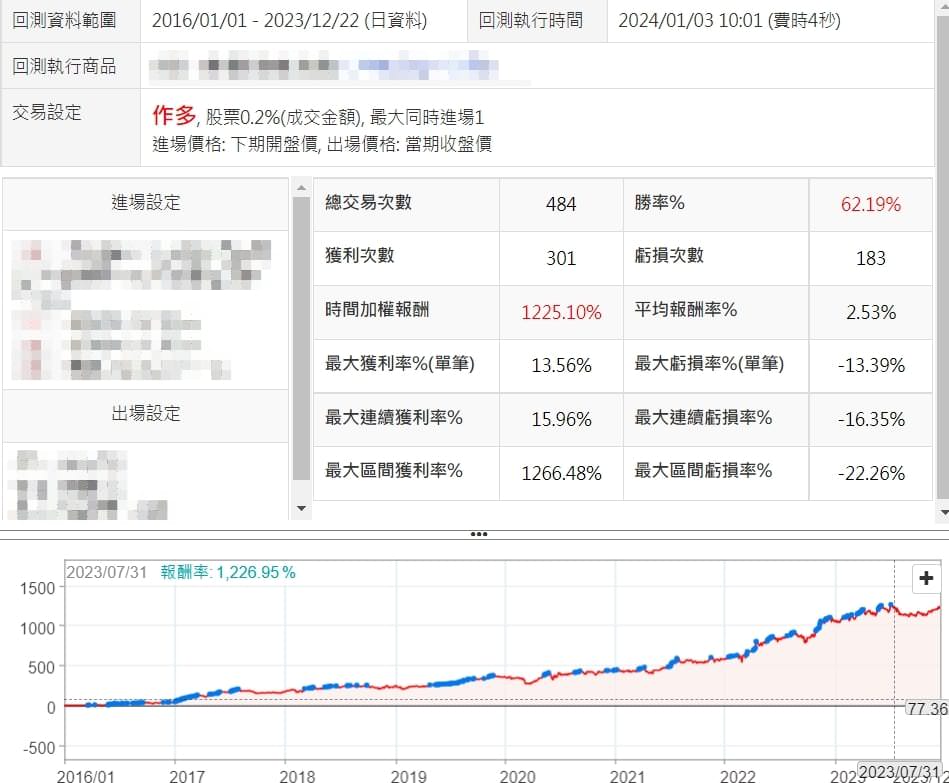Click the 報酬率 1,226.95% readout in the chart

[x=228, y=572]
